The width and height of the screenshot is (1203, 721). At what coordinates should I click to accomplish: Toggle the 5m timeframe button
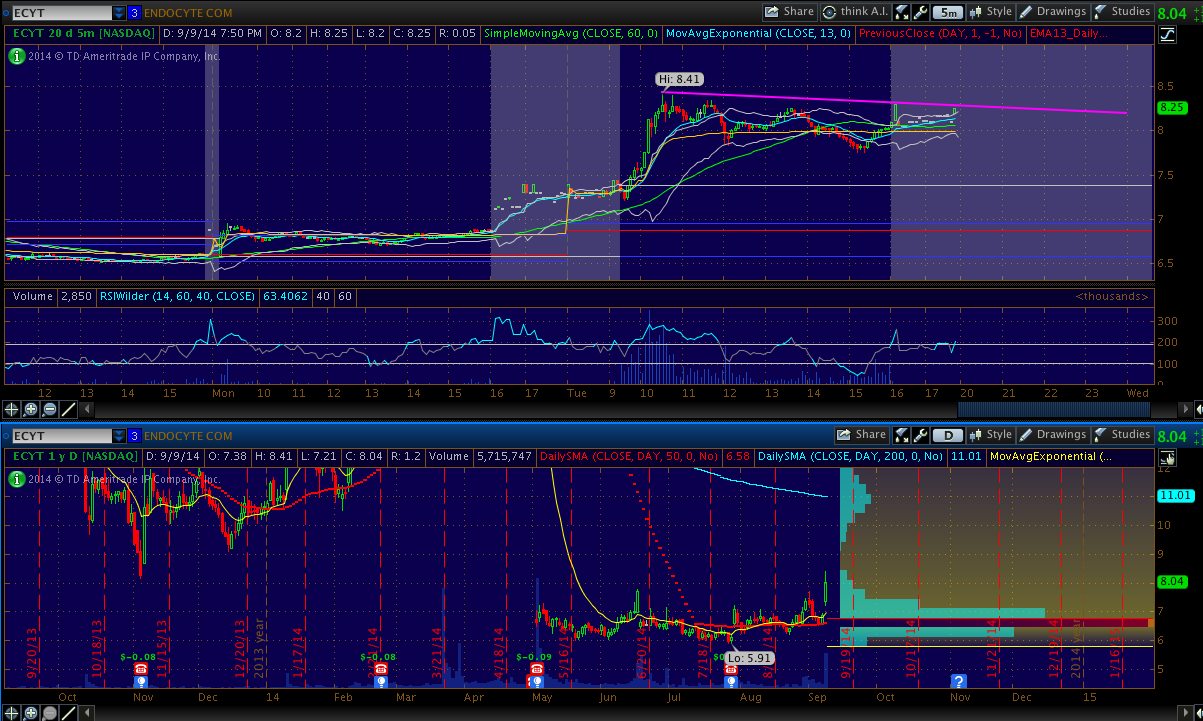pyautogui.click(x=947, y=12)
